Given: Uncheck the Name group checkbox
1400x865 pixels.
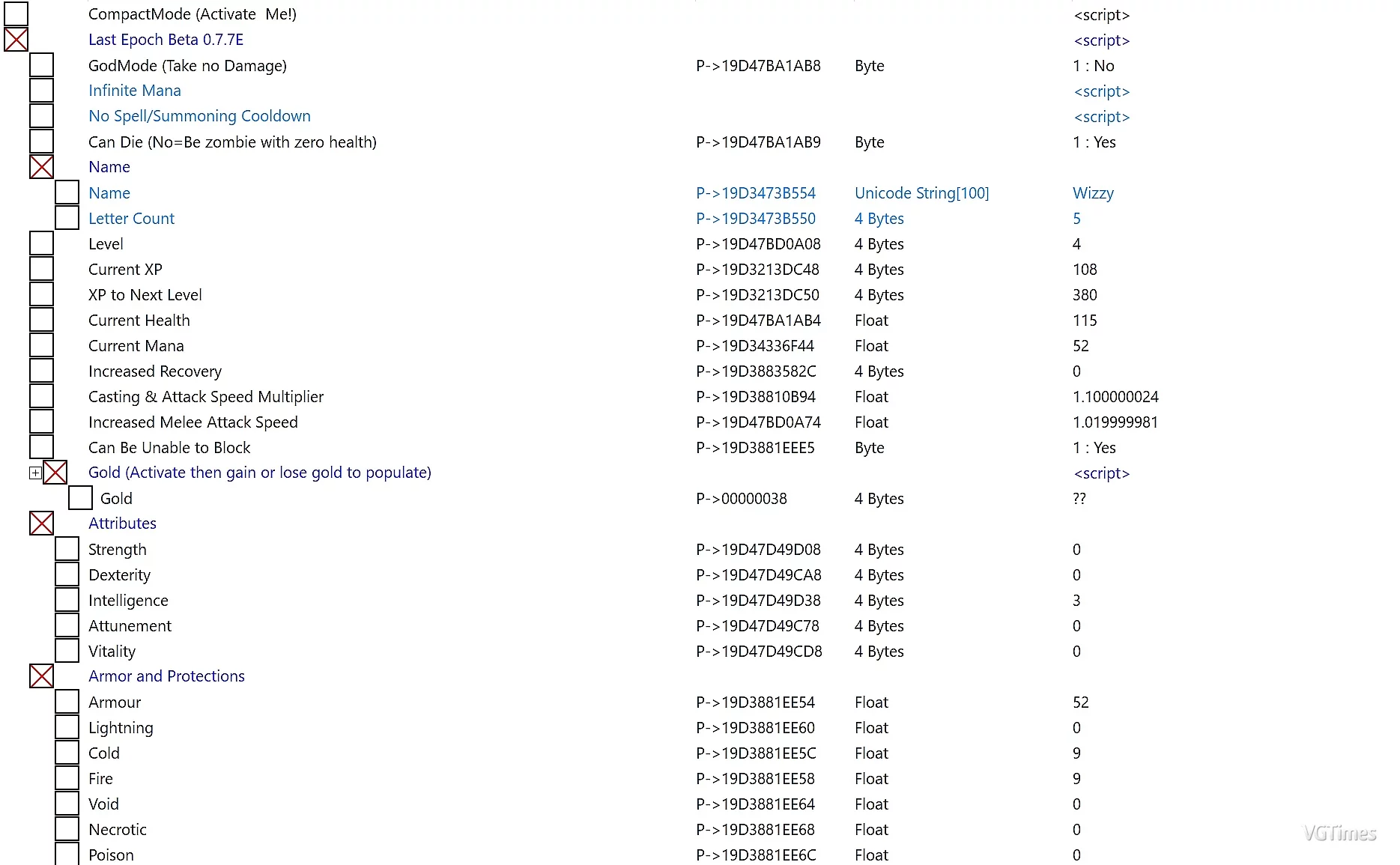Looking at the screenshot, I should [41, 167].
